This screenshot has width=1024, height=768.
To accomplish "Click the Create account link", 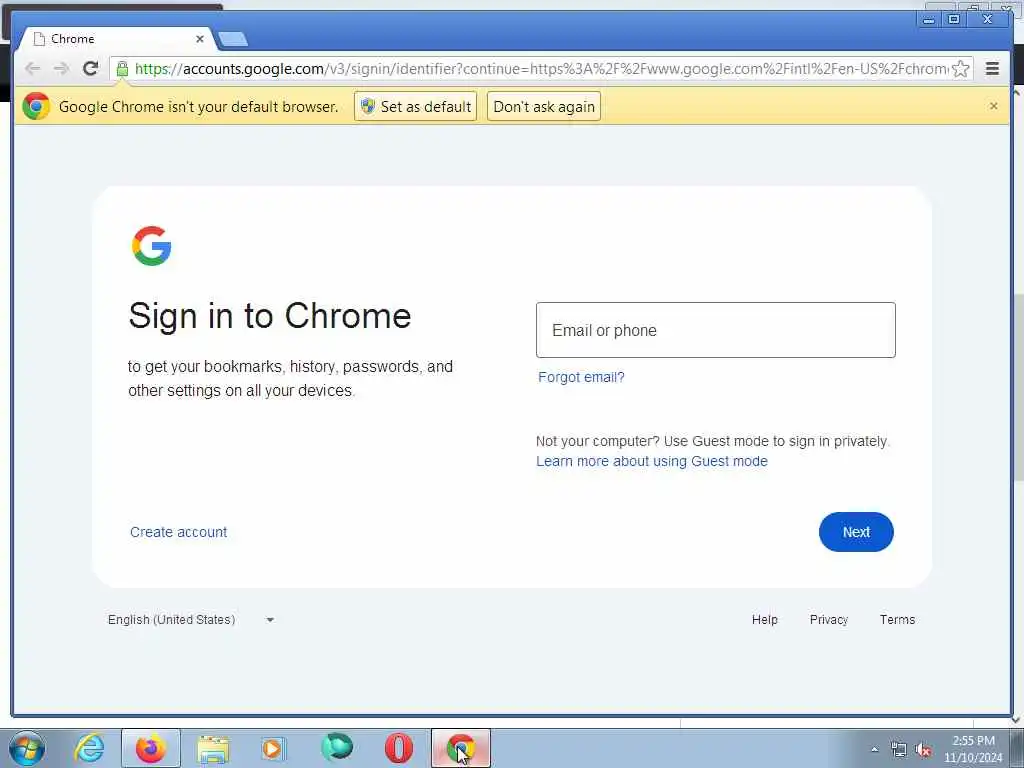I will point(178,532).
